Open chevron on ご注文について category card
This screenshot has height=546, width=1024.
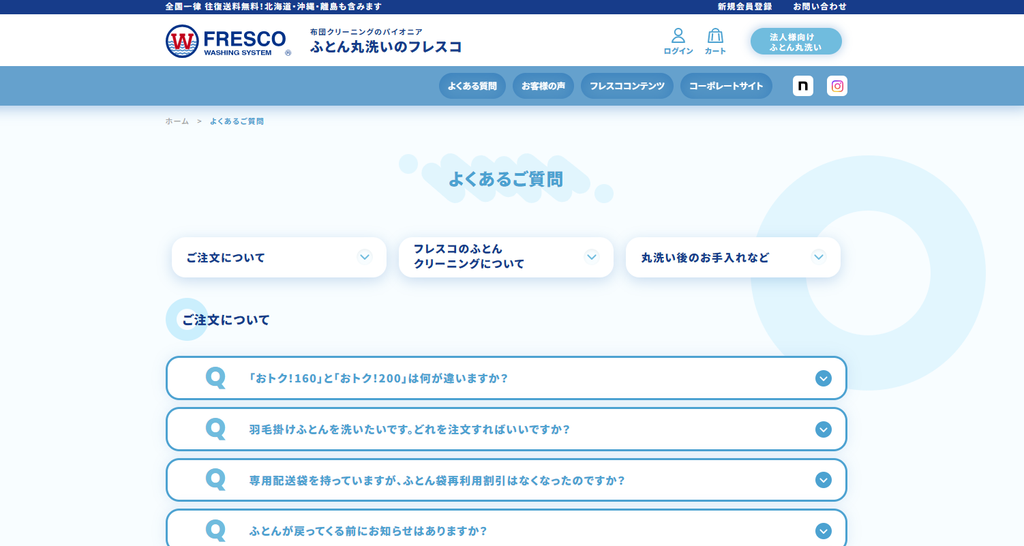[364, 257]
